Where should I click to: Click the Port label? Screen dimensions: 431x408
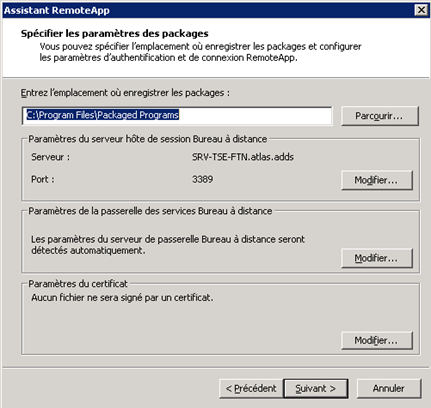43,179
